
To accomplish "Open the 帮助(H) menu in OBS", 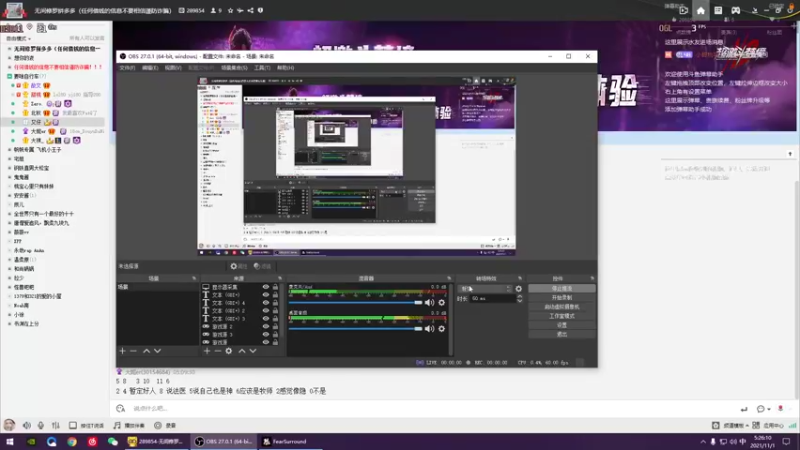I will coord(285,68).
